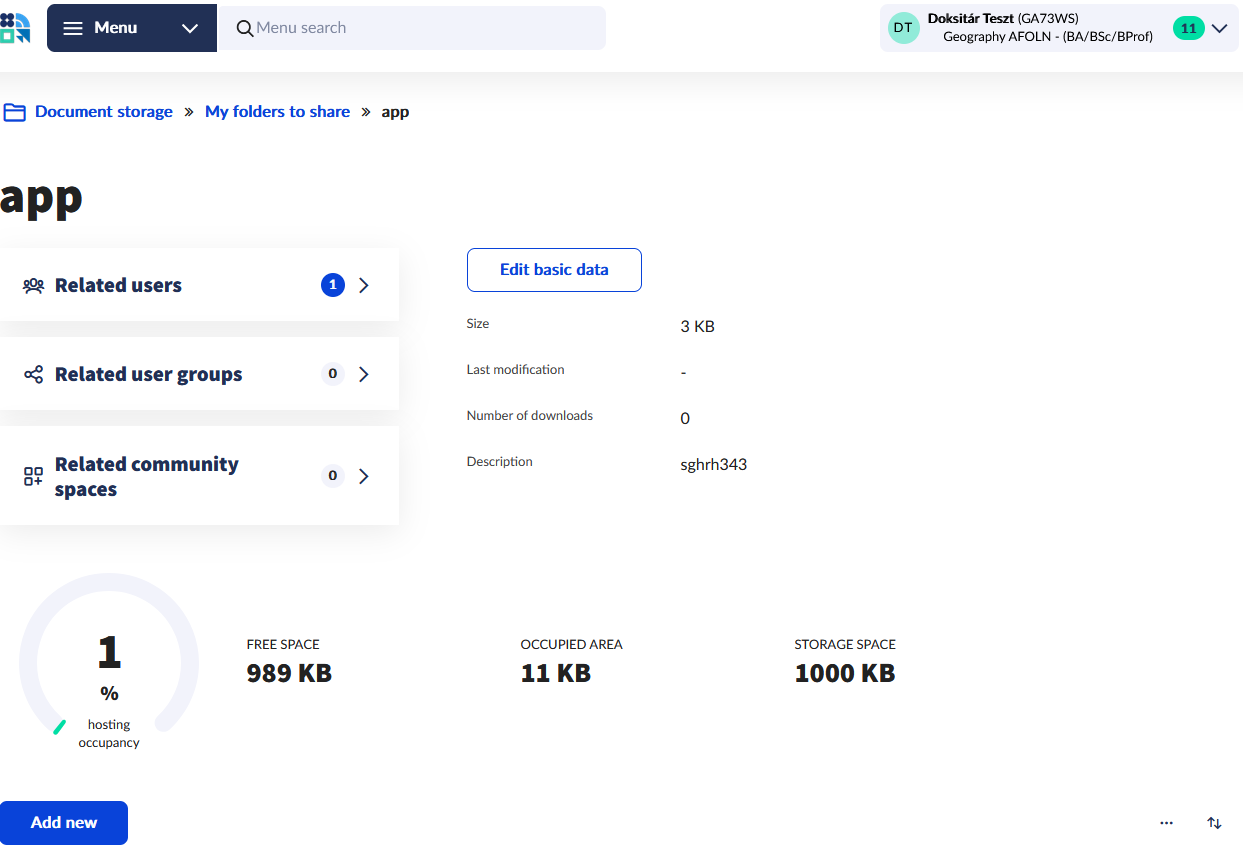
Task: Focus the Menu search field
Action: pyautogui.click(x=412, y=28)
